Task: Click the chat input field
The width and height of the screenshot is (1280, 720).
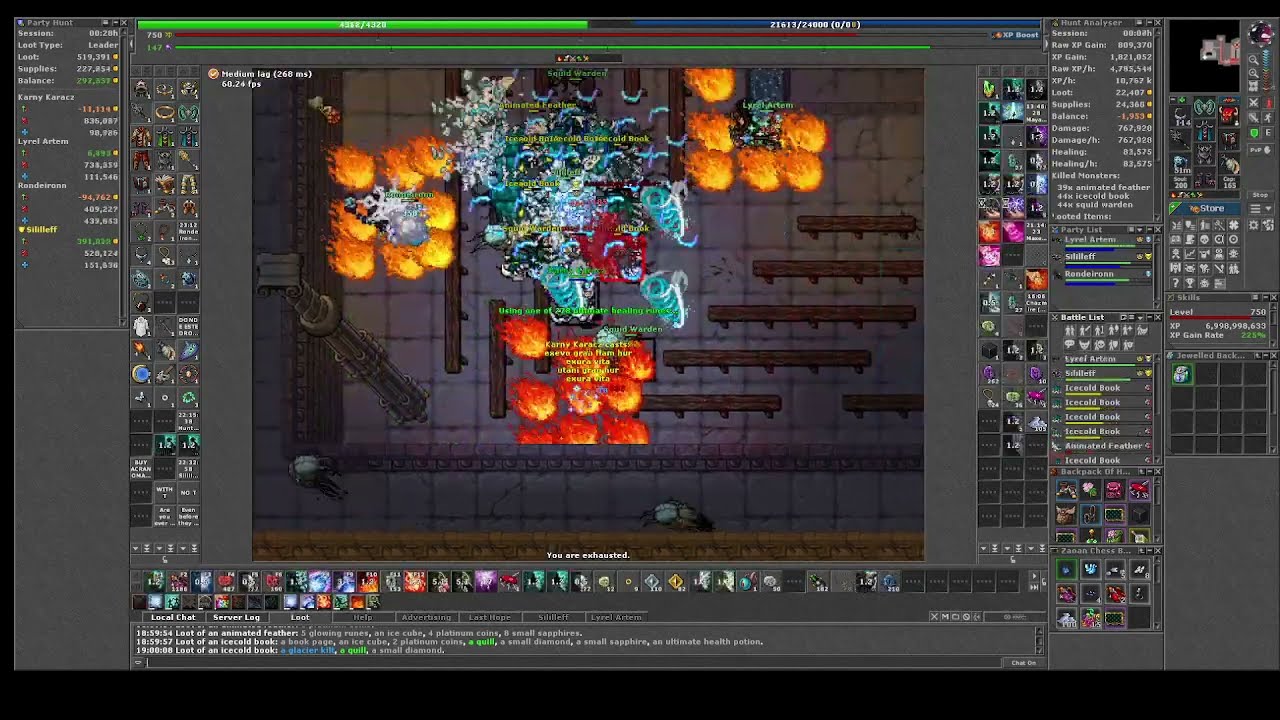Action: click(x=575, y=662)
